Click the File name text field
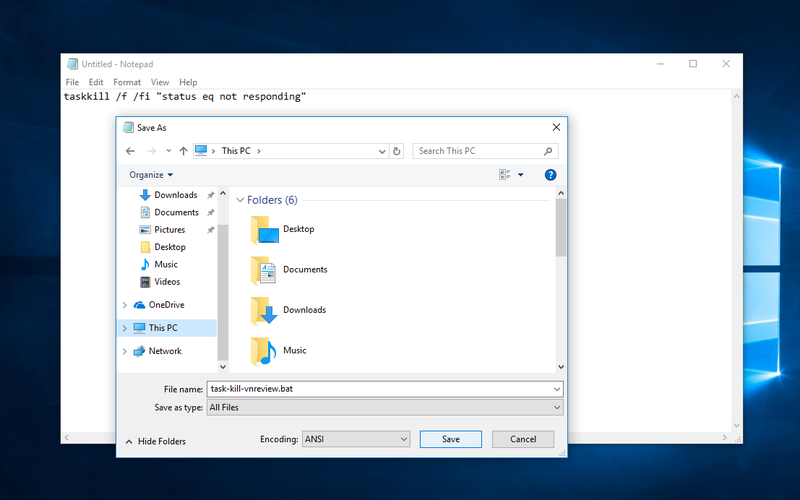This screenshot has width=800, height=500. (379, 389)
